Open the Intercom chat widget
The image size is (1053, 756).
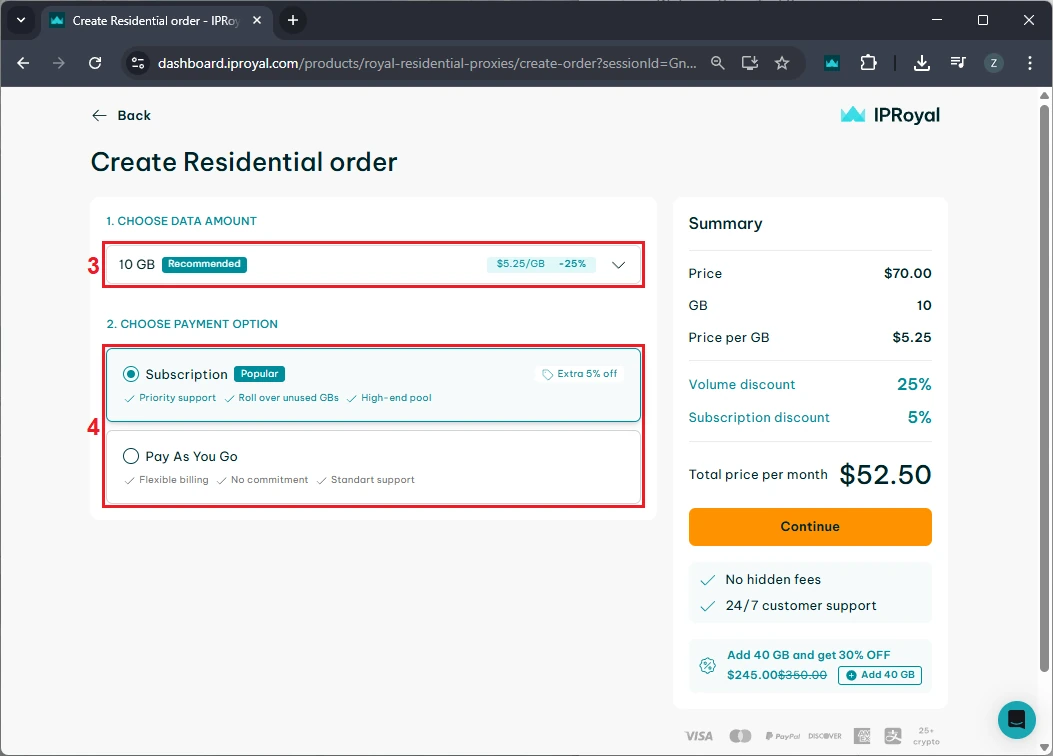click(1016, 719)
